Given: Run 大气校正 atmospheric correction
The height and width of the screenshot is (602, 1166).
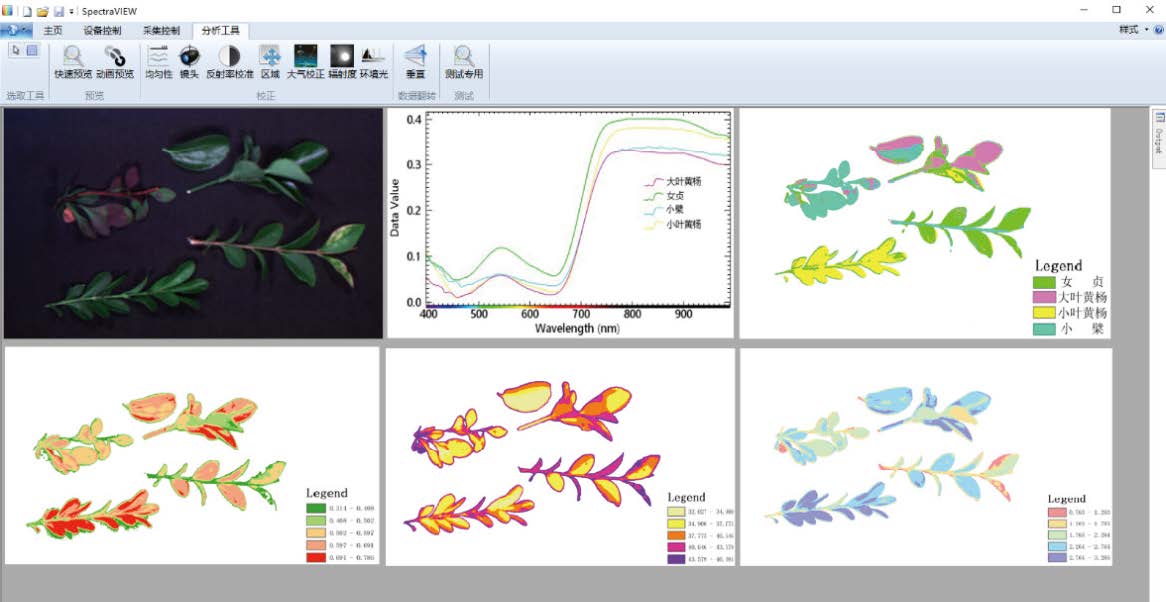Looking at the screenshot, I should [x=305, y=58].
